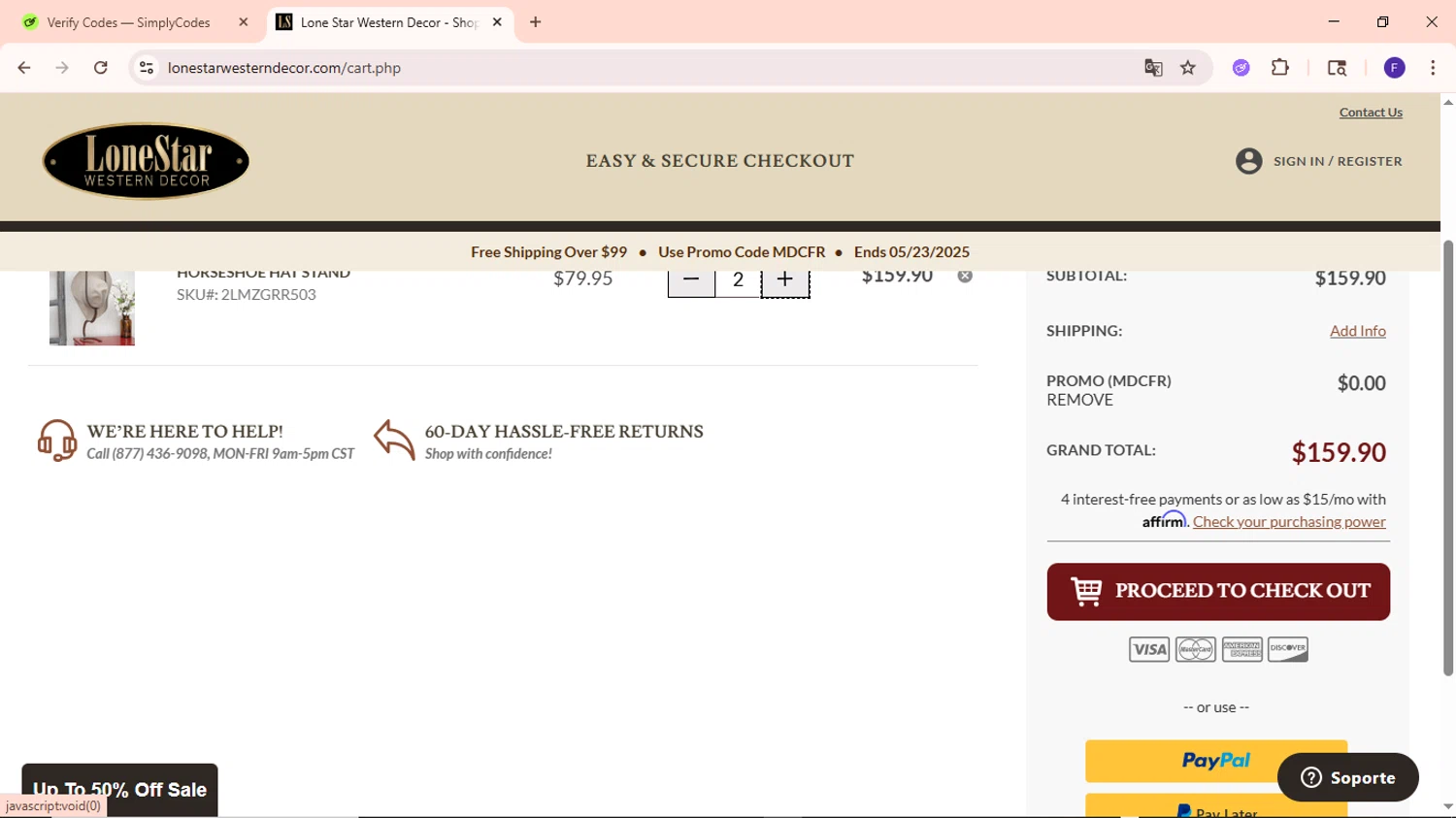This screenshot has height=818, width=1456.
Task: Open the Chrome profile avatar F
Action: coord(1395,68)
